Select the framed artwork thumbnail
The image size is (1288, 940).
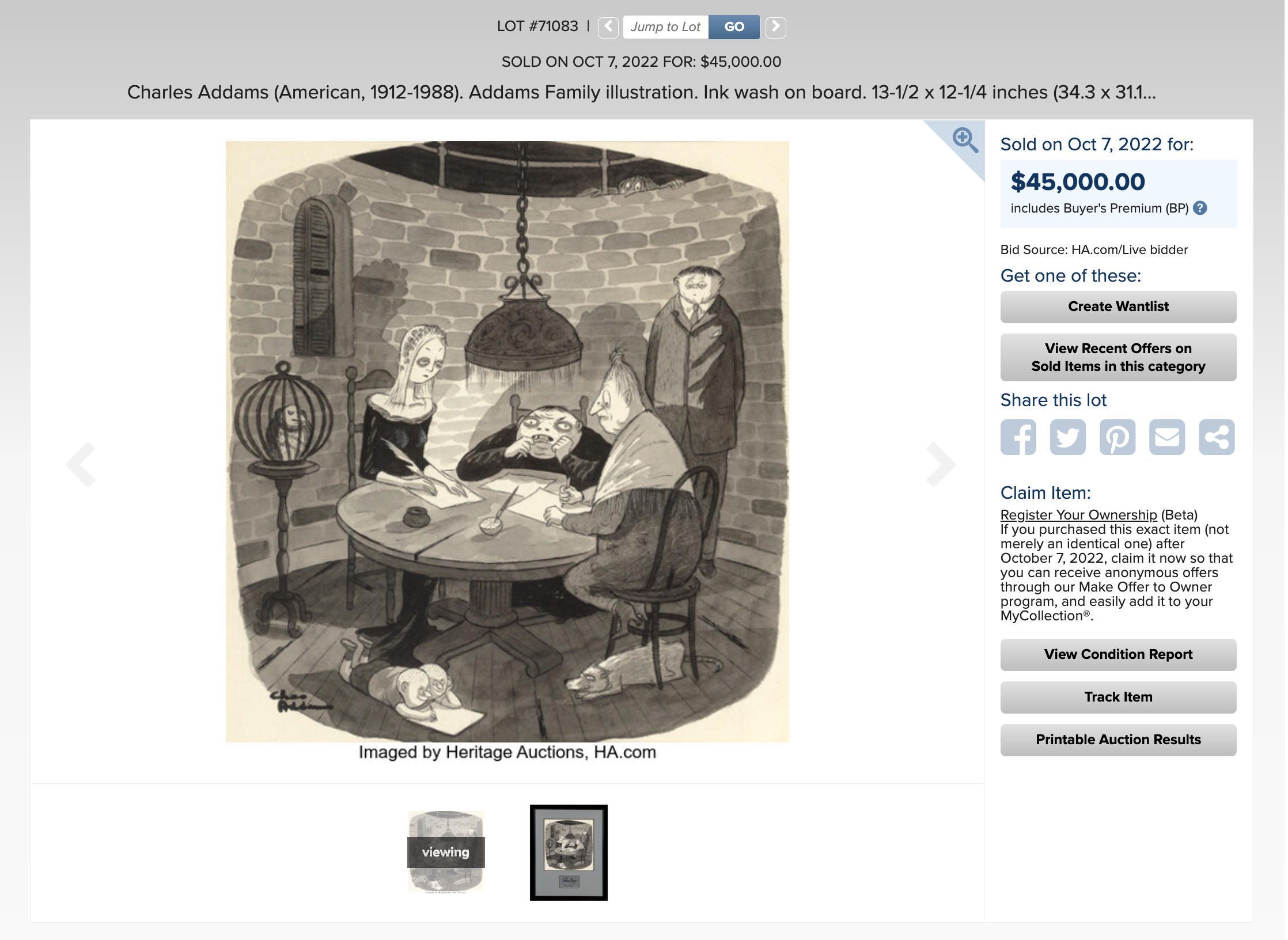pos(569,852)
